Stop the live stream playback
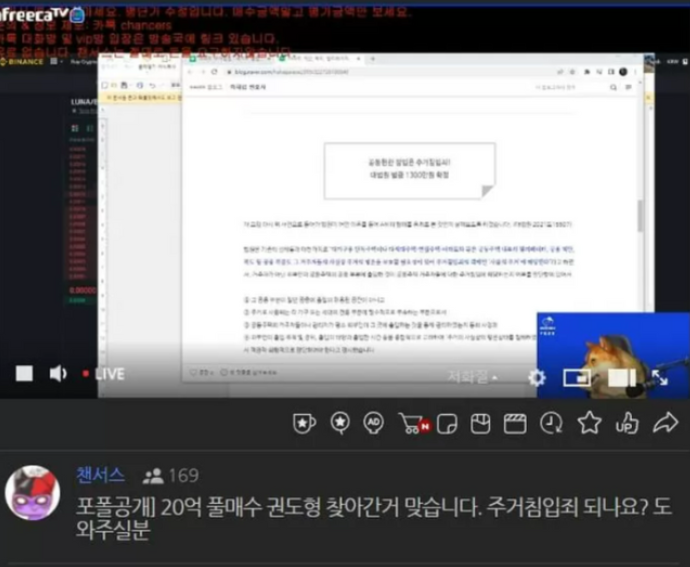The image size is (690, 567). point(24,374)
